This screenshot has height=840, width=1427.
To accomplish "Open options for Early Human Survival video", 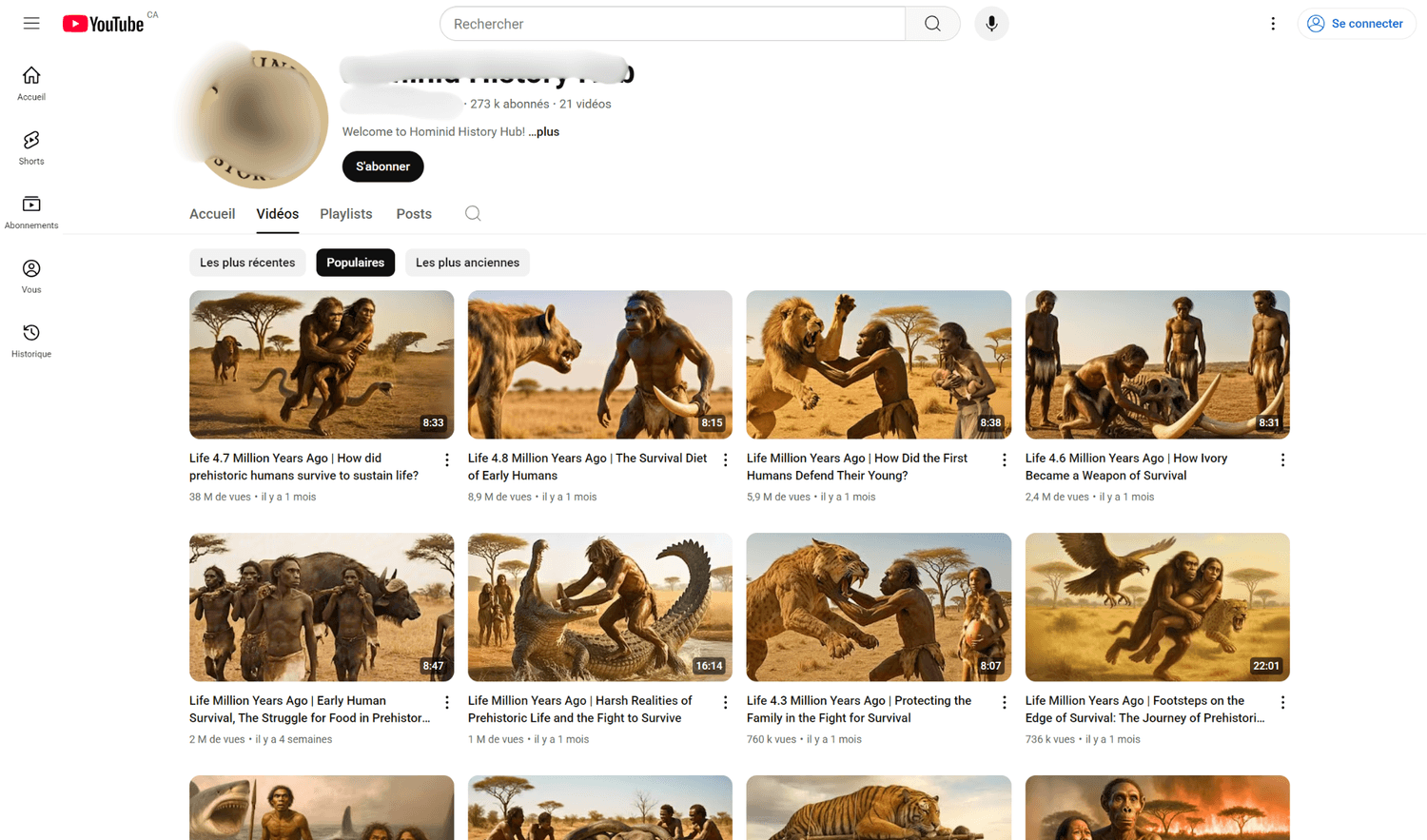I will point(447,703).
